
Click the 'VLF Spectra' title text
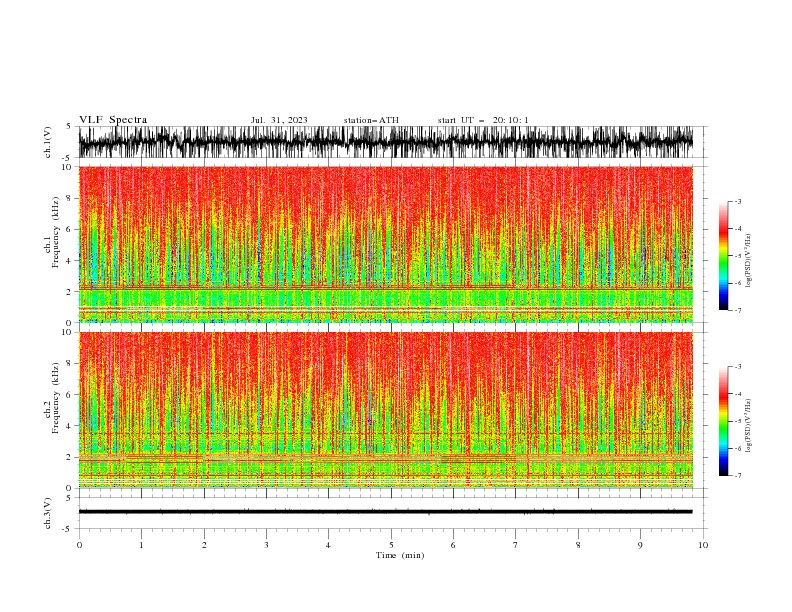click(x=113, y=120)
